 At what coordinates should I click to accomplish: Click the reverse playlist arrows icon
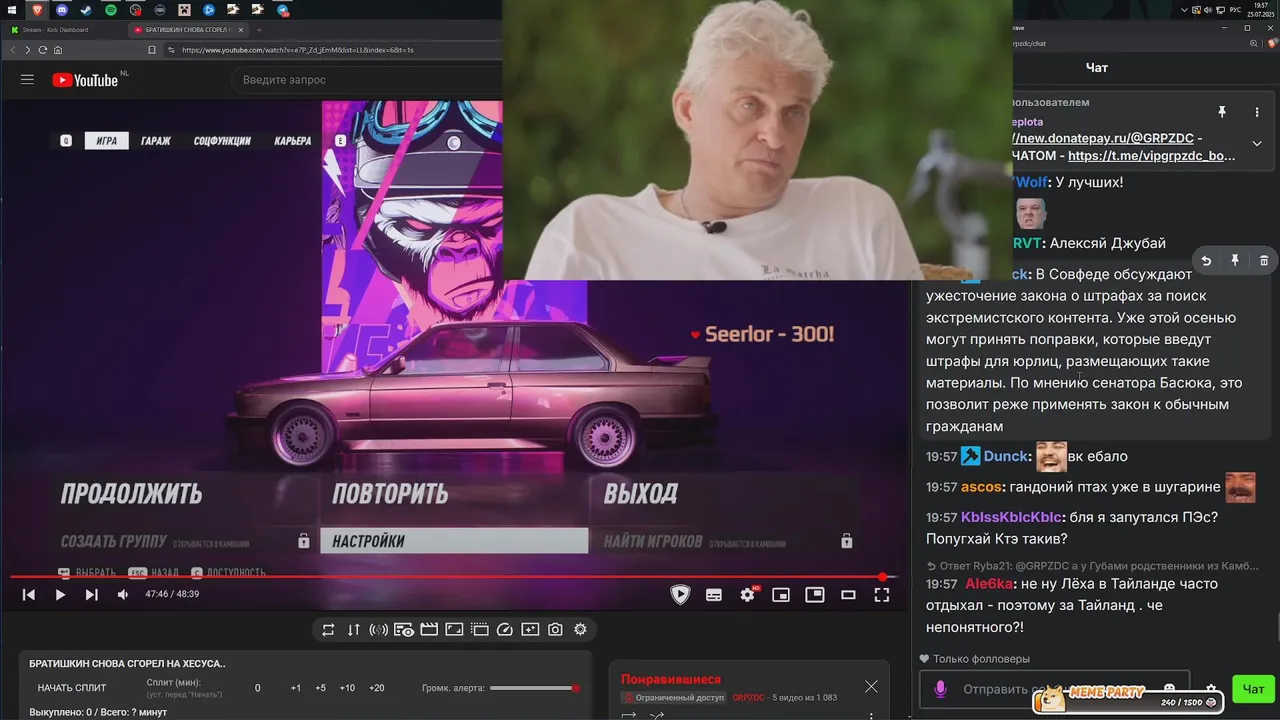[x=353, y=629]
